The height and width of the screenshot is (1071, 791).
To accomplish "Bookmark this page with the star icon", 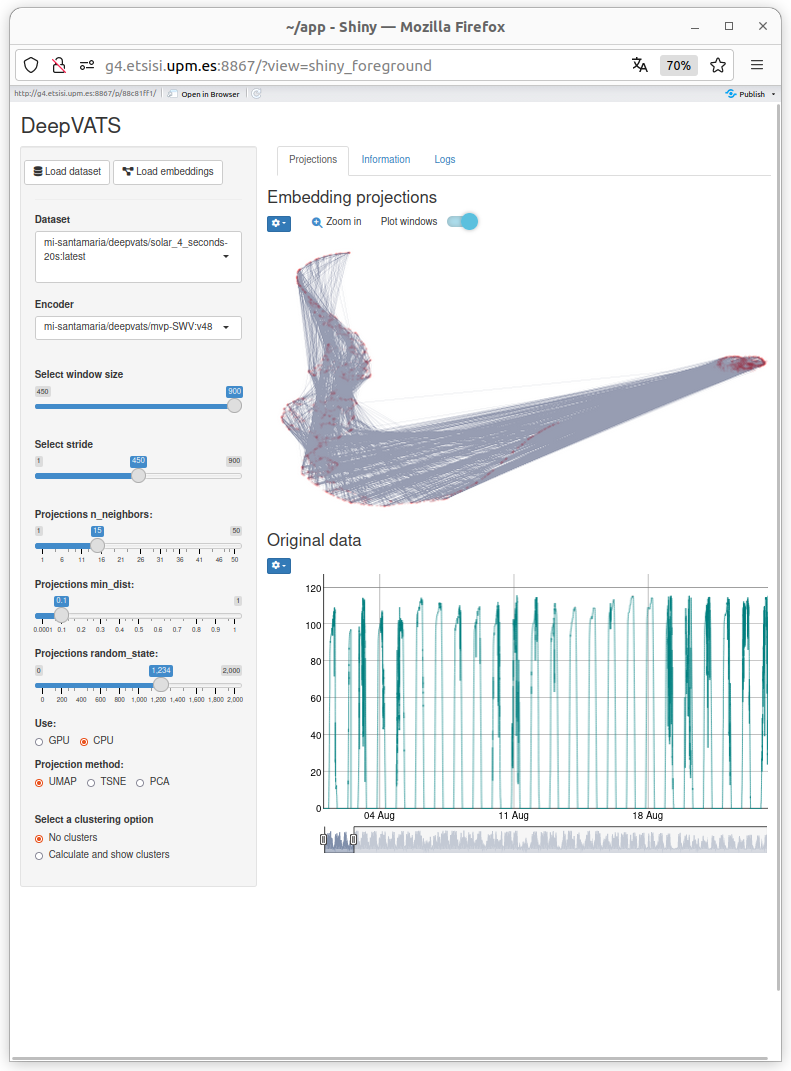I will [x=717, y=66].
